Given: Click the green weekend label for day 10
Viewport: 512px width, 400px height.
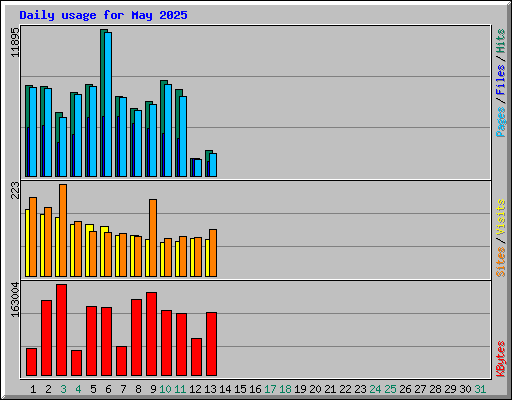Looking at the screenshot, I should (x=165, y=389).
